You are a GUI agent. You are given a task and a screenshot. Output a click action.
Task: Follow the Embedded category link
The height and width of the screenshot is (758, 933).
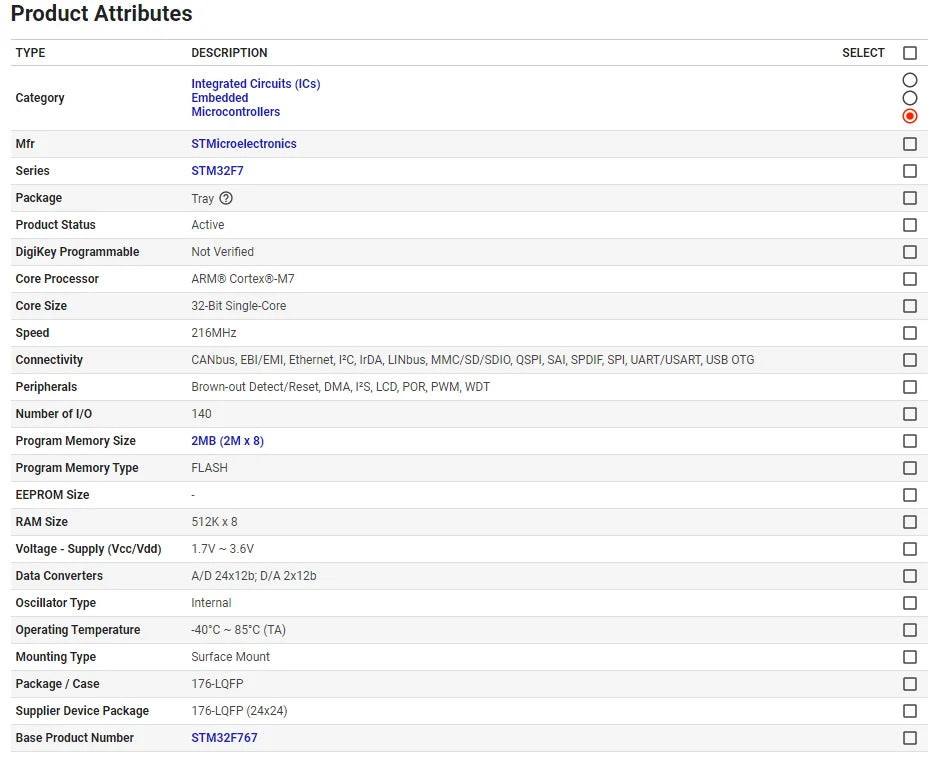pos(220,98)
